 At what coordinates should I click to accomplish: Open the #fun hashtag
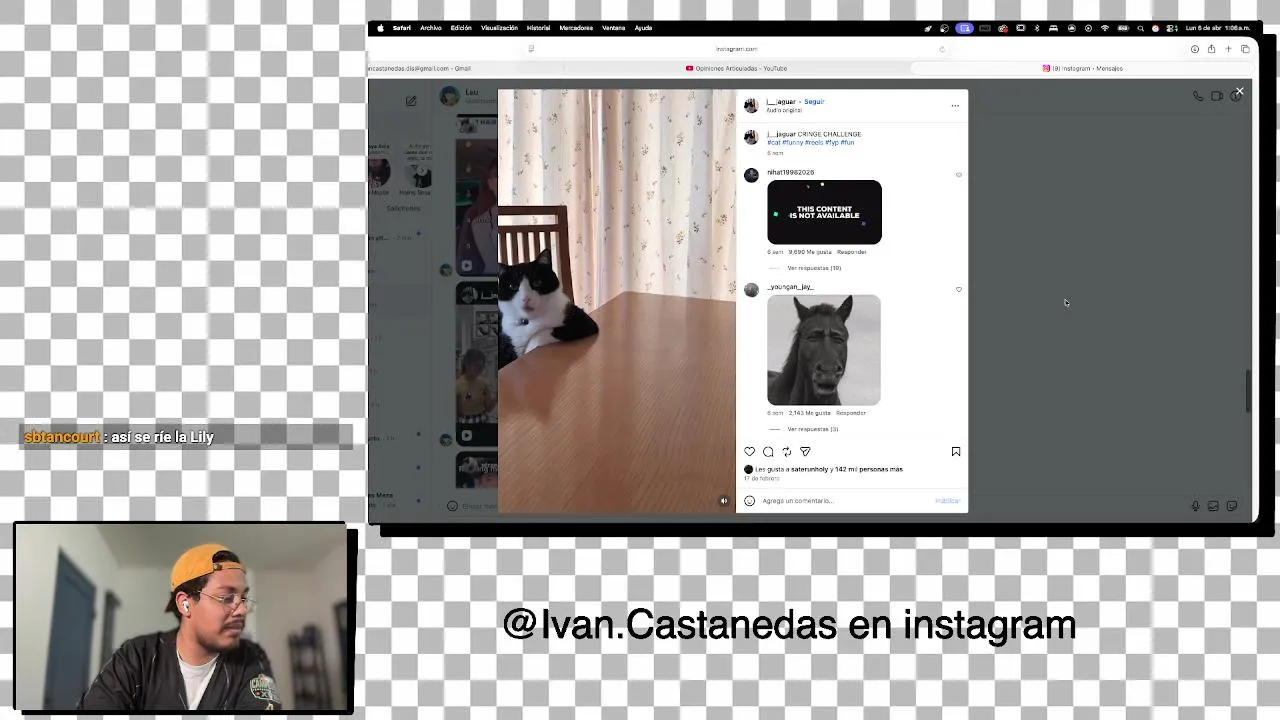point(847,143)
